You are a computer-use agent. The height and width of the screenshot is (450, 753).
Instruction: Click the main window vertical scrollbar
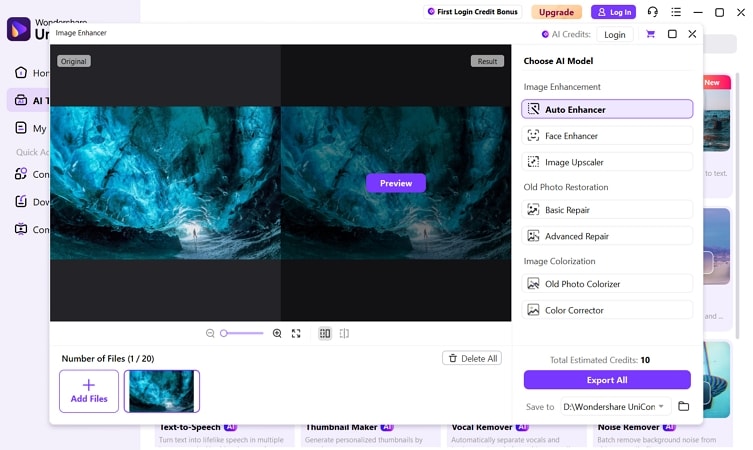click(x=738, y=207)
